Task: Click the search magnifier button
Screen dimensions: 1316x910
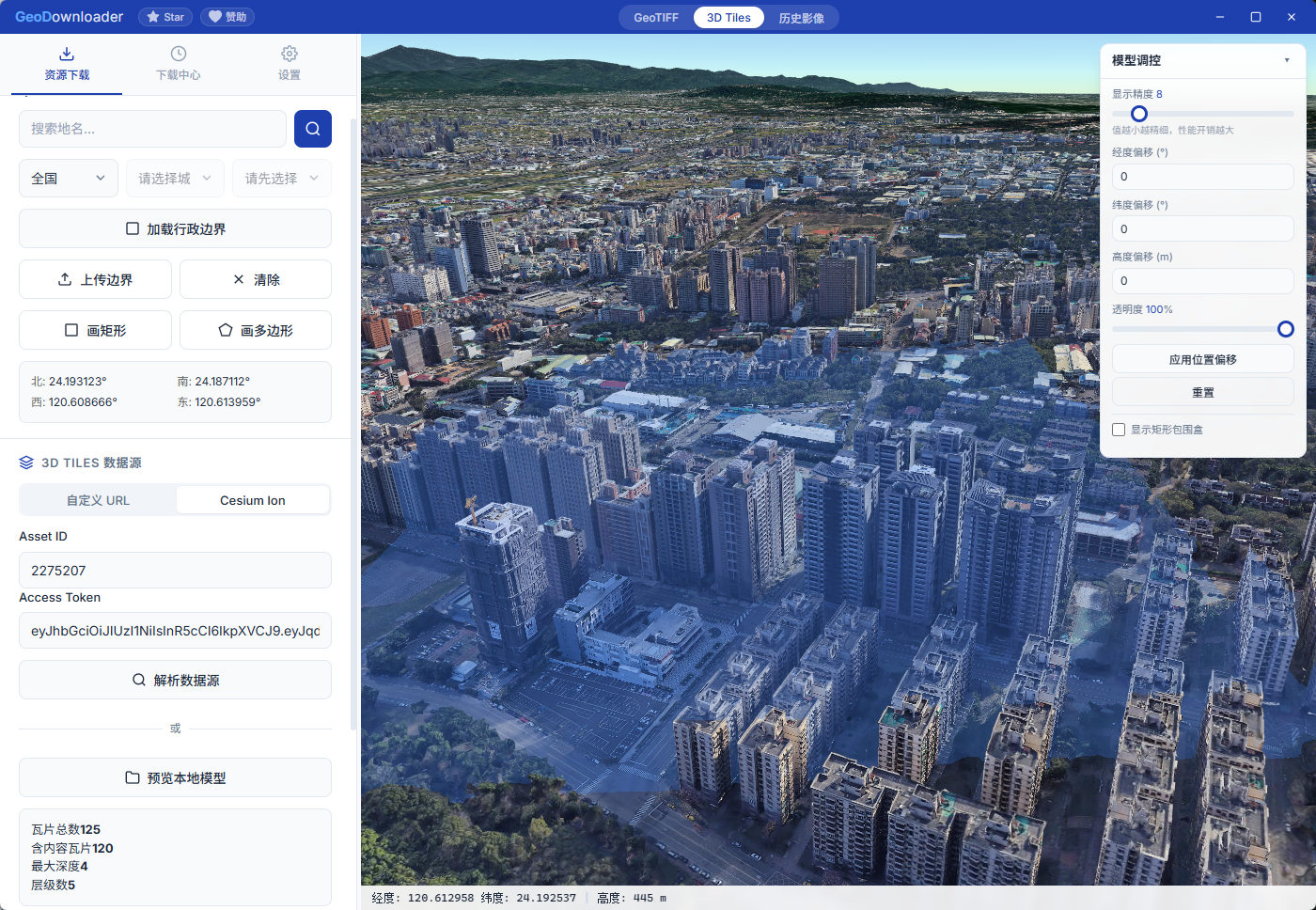Action: tap(312, 129)
